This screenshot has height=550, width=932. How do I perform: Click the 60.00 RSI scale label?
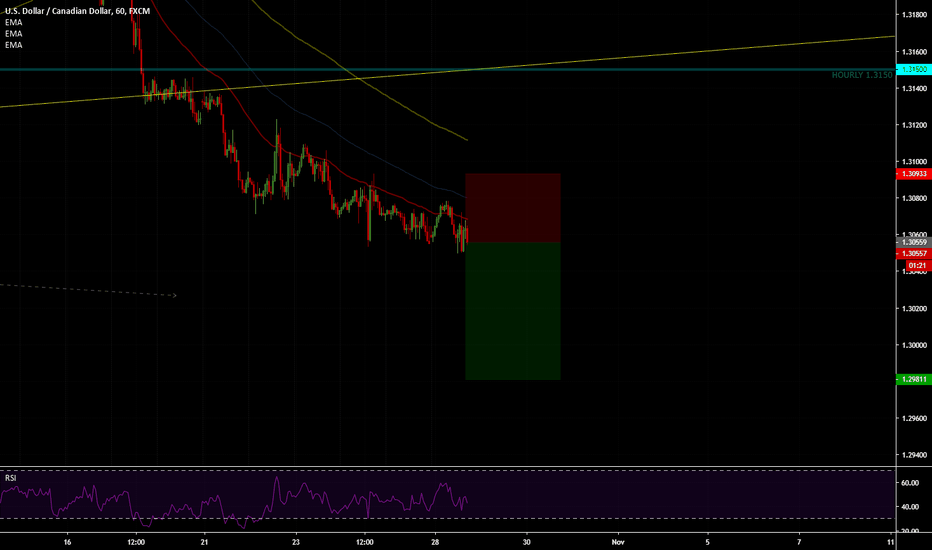click(910, 483)
